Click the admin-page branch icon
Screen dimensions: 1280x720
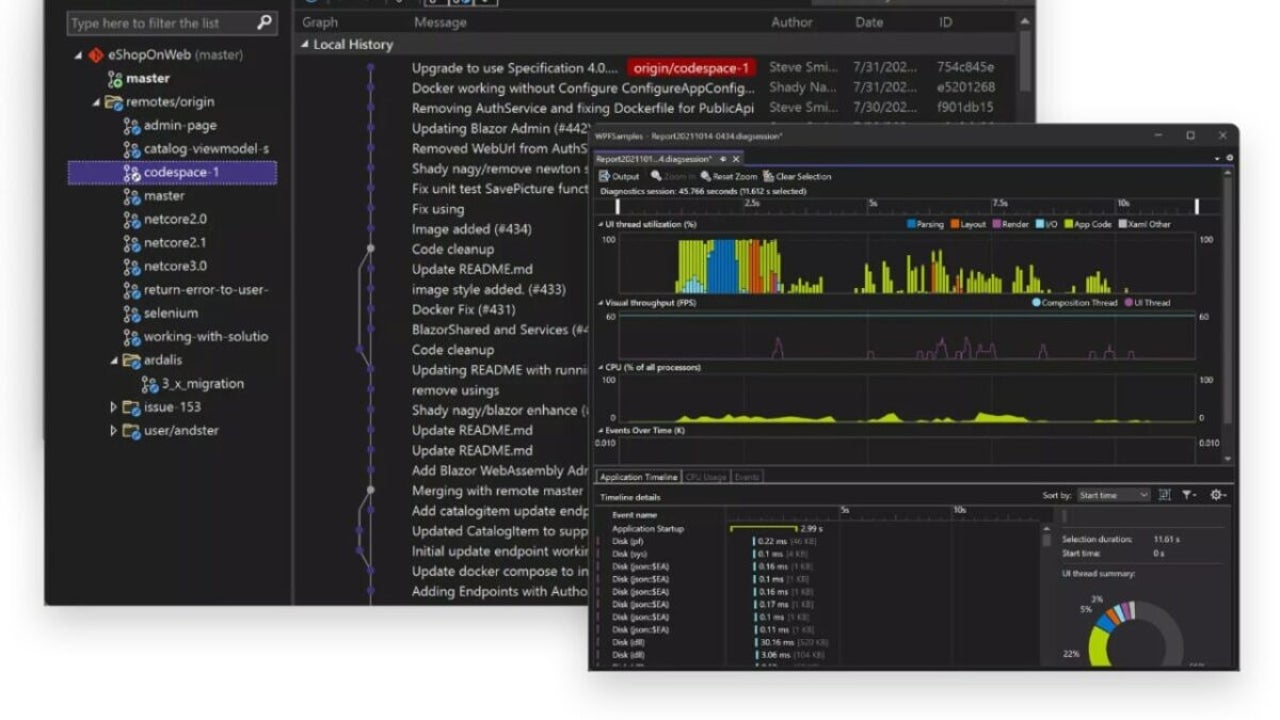point(131,126)
